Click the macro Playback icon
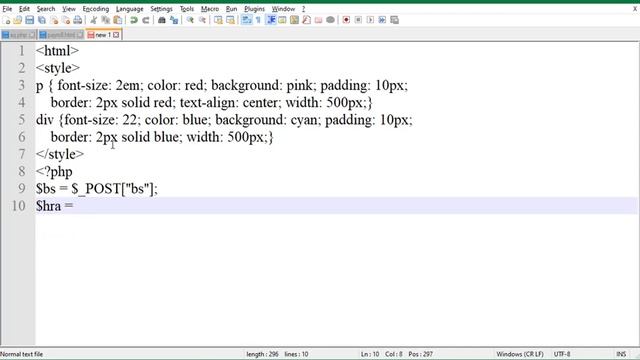 370,20
